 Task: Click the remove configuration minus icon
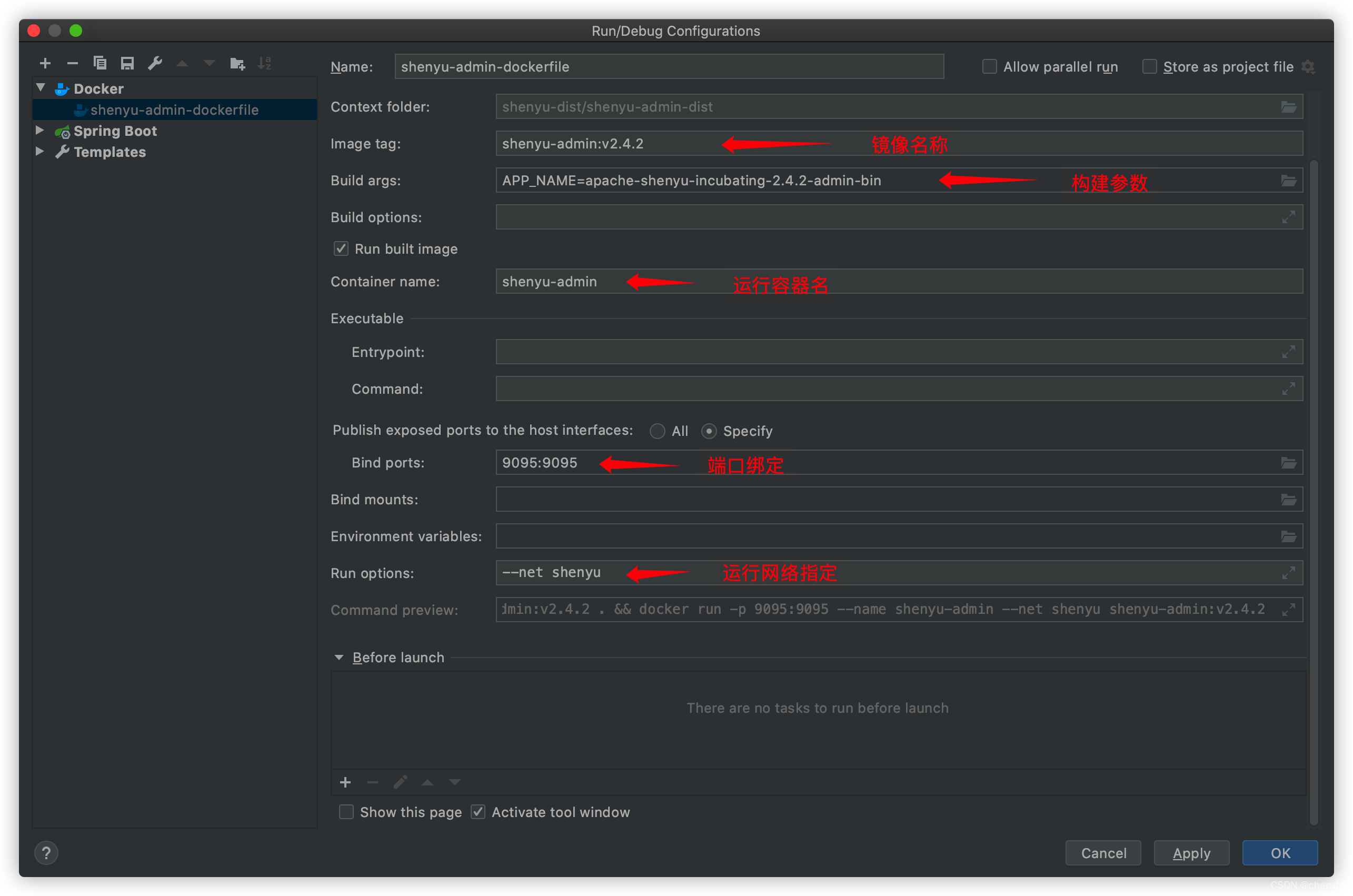point(73,63)
